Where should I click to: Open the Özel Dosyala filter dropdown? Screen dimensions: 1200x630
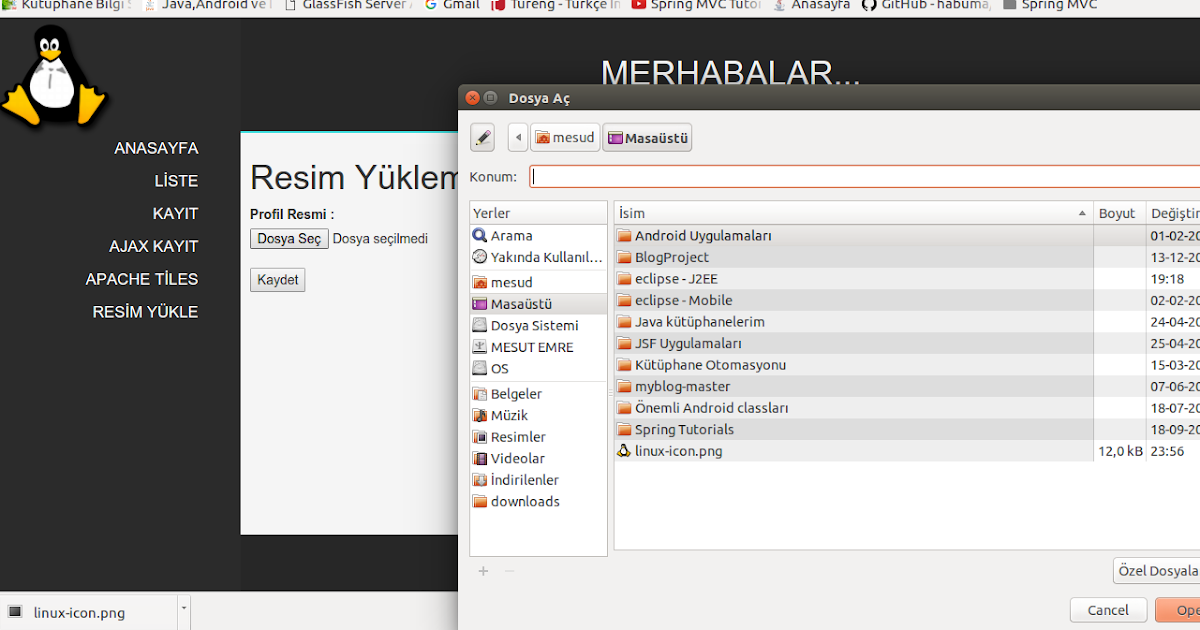click(1157, 570)
